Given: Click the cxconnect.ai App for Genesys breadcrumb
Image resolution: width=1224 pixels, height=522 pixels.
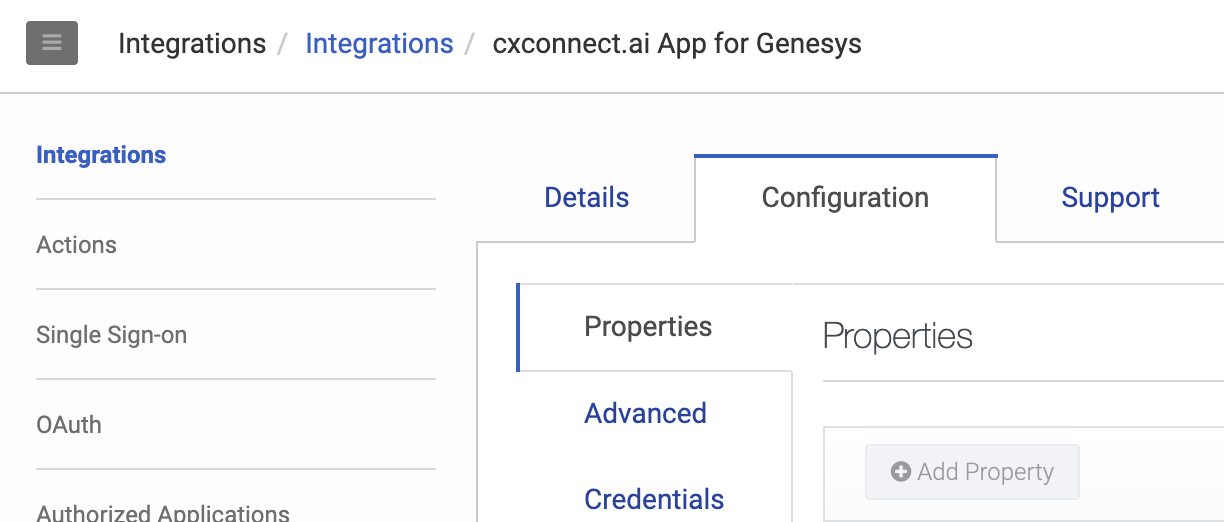Looking at the screenshot, I should [x=677, y=44].
